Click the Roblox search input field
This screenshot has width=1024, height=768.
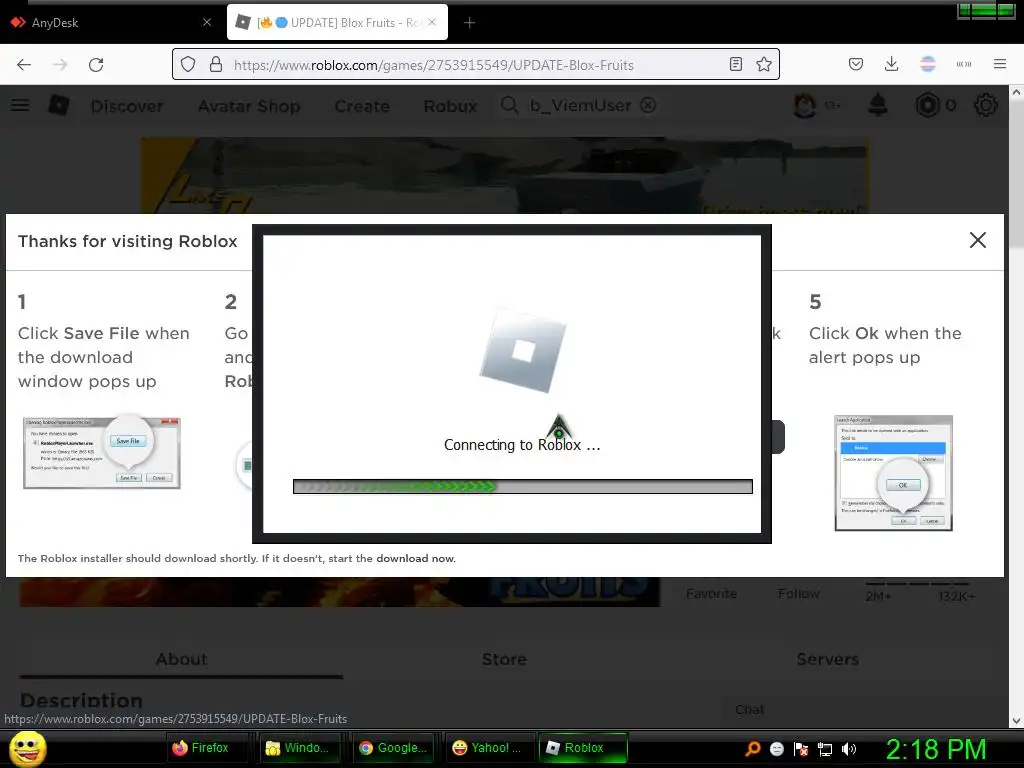580,106
